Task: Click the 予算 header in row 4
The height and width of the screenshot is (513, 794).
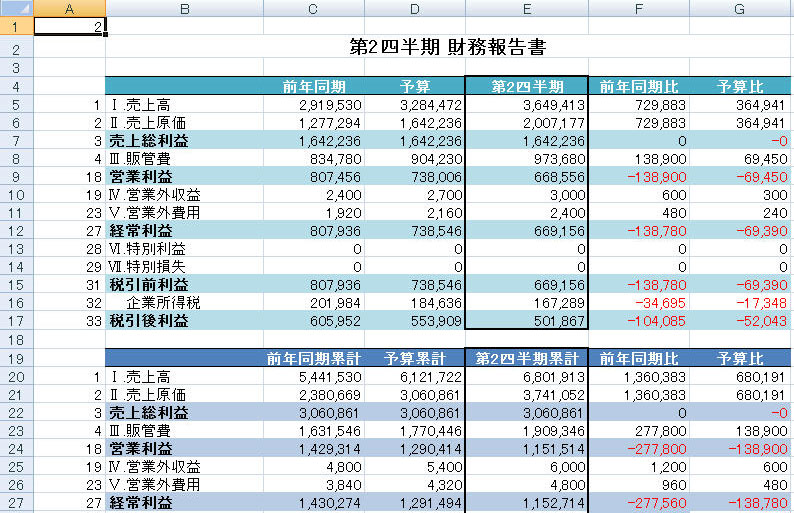Action: click(x=415, y=87)
